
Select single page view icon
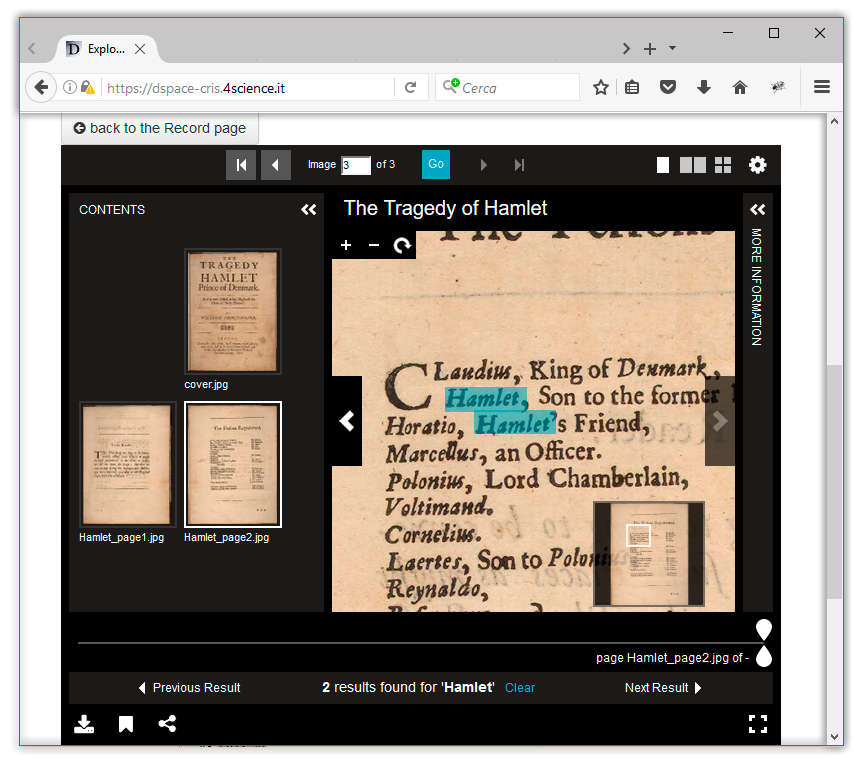point(663,165)
